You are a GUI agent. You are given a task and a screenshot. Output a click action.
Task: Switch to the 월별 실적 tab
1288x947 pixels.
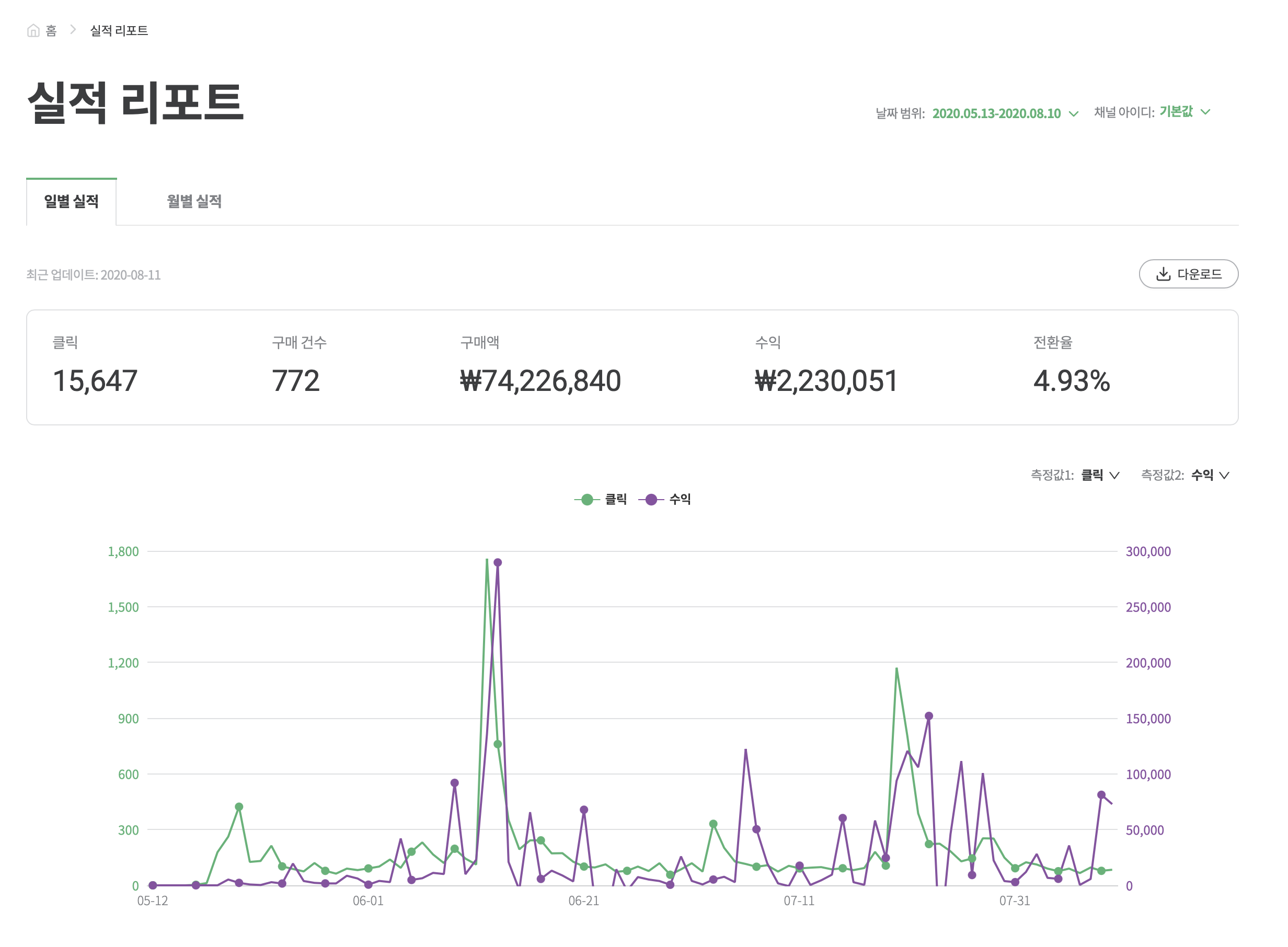(x=194, y=201)
